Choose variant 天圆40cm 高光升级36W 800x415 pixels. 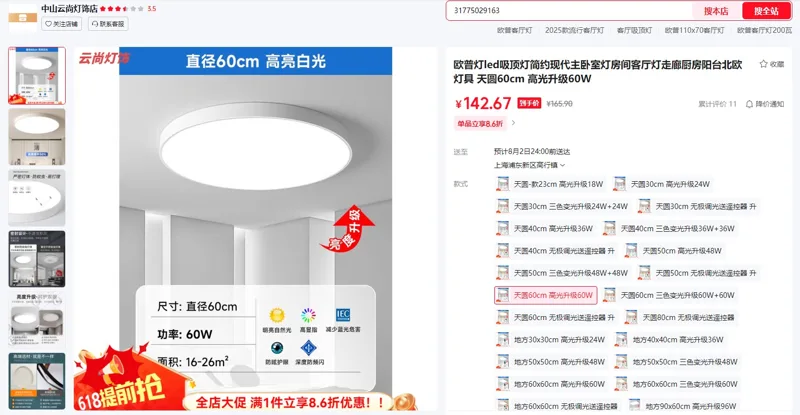pyautogui.click(x=545, y=229)
